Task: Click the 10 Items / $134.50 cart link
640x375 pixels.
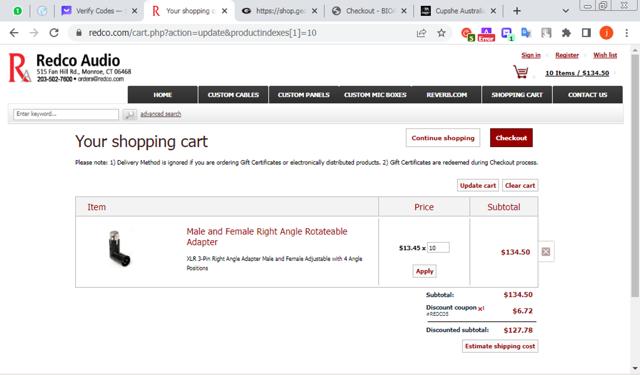Action: [x=577, y=73]
